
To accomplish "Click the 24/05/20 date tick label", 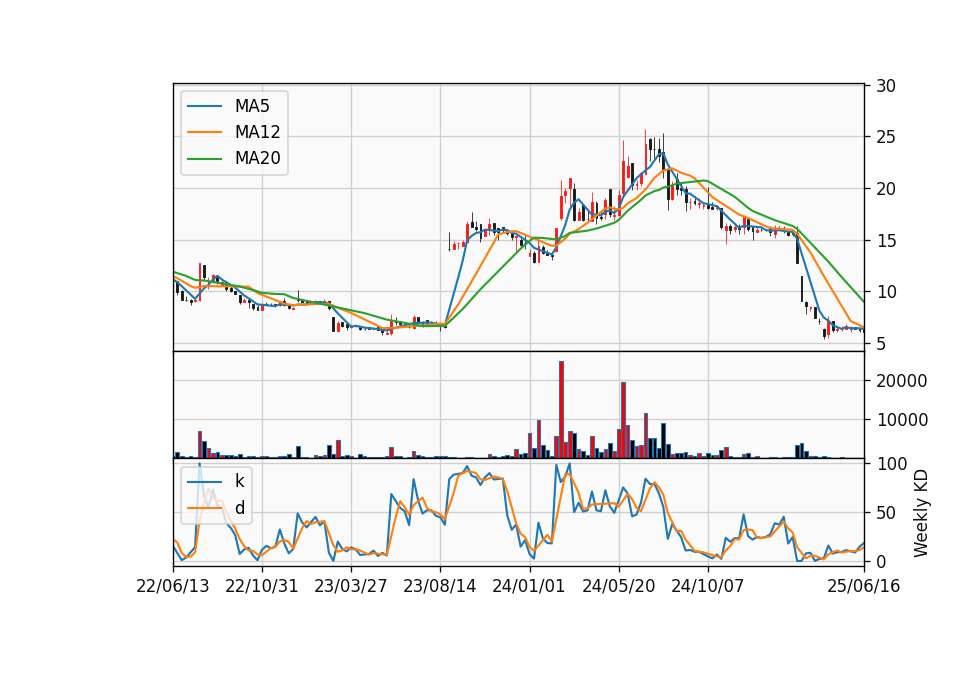I will pos(618,586).
